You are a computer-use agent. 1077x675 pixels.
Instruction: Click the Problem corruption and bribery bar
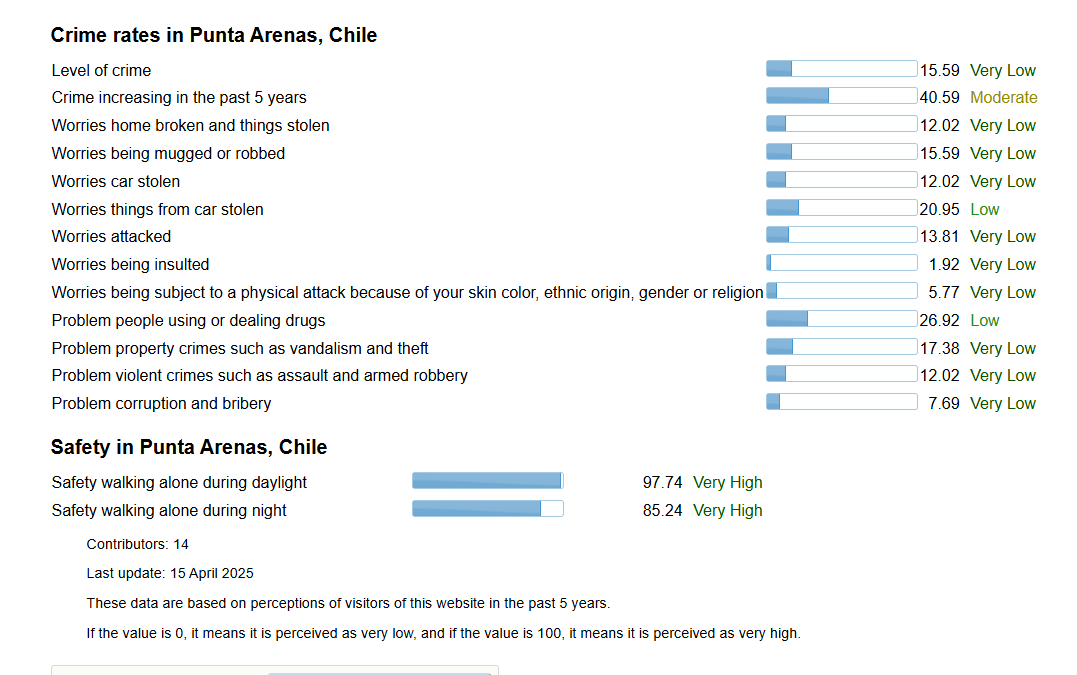841,402
